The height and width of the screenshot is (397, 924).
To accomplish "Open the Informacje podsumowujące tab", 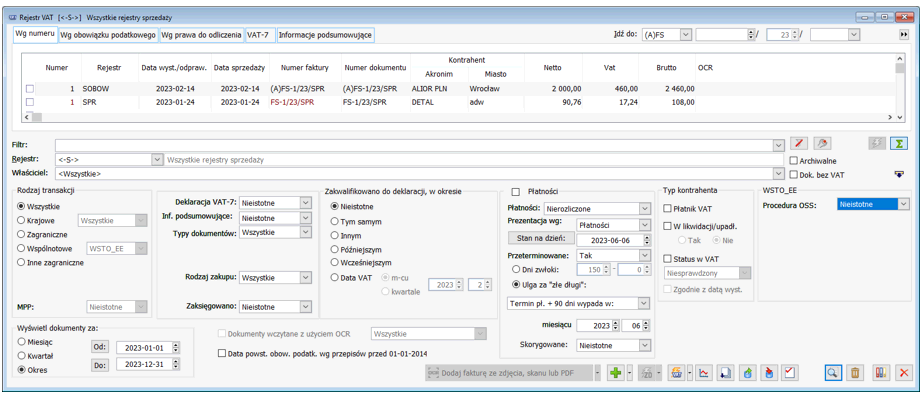I will (x=325, y=35).
